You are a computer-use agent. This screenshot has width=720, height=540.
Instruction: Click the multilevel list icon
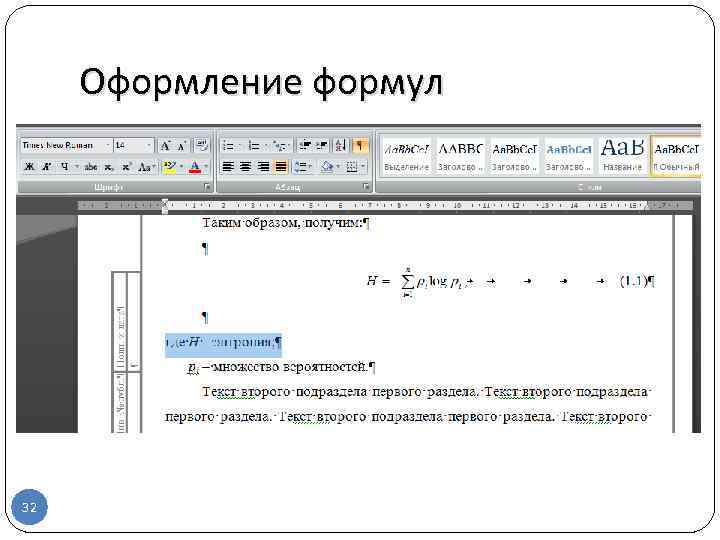pos(280,146)
